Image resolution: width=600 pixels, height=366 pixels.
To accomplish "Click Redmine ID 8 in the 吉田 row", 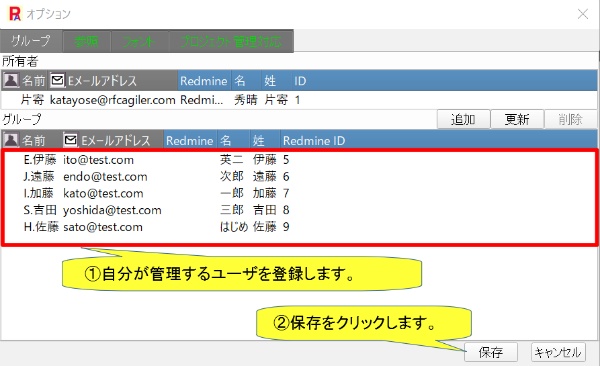I will [286, 210].
